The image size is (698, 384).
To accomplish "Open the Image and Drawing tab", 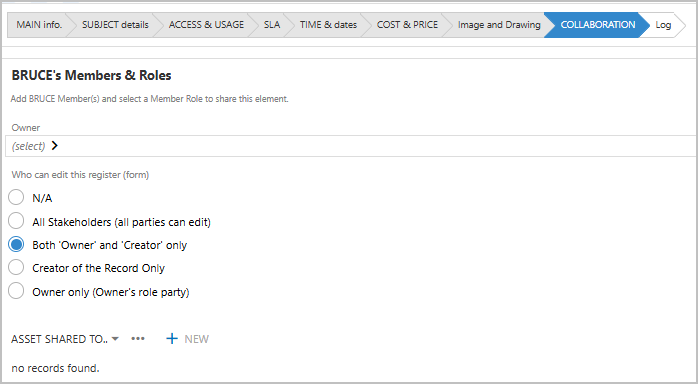I will (499, 25).
